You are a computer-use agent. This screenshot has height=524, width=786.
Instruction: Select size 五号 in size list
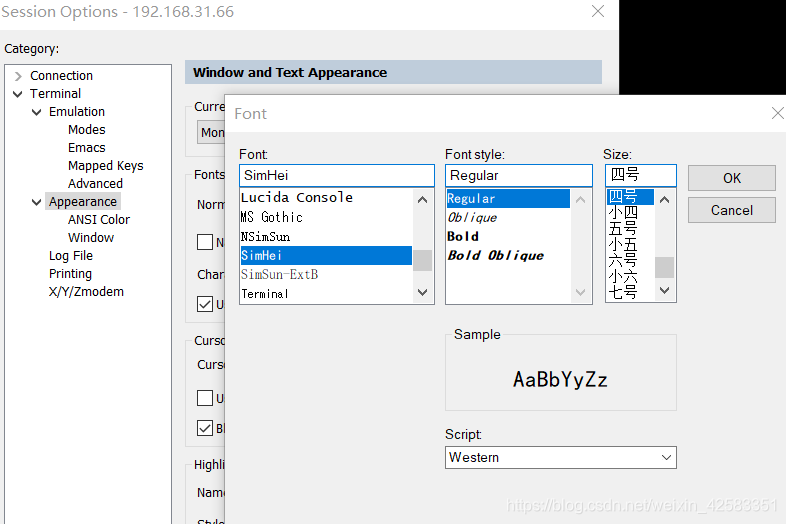tap(630, 229)
